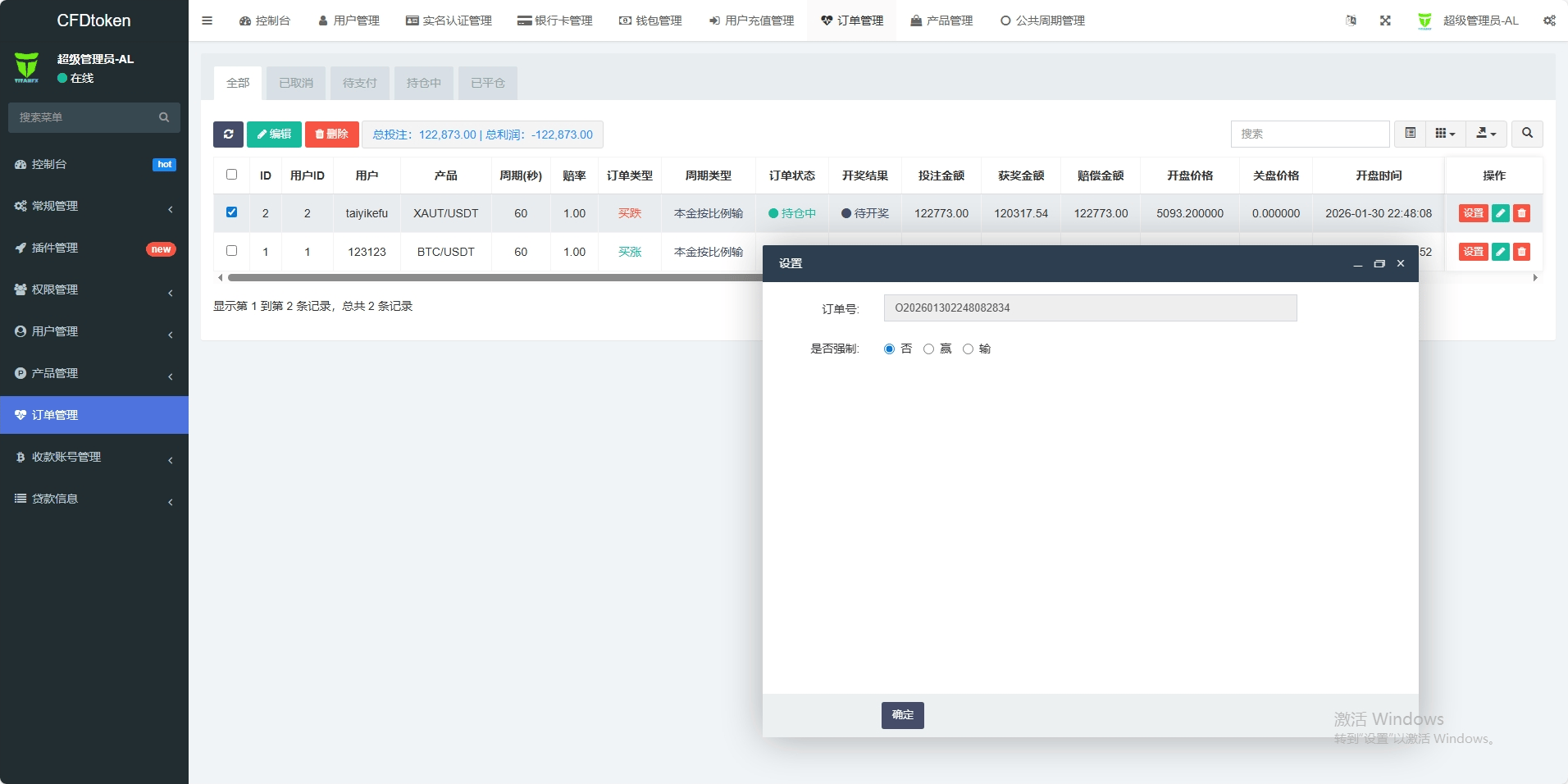Switch to 已取消 filter tab

coord(296,83)
